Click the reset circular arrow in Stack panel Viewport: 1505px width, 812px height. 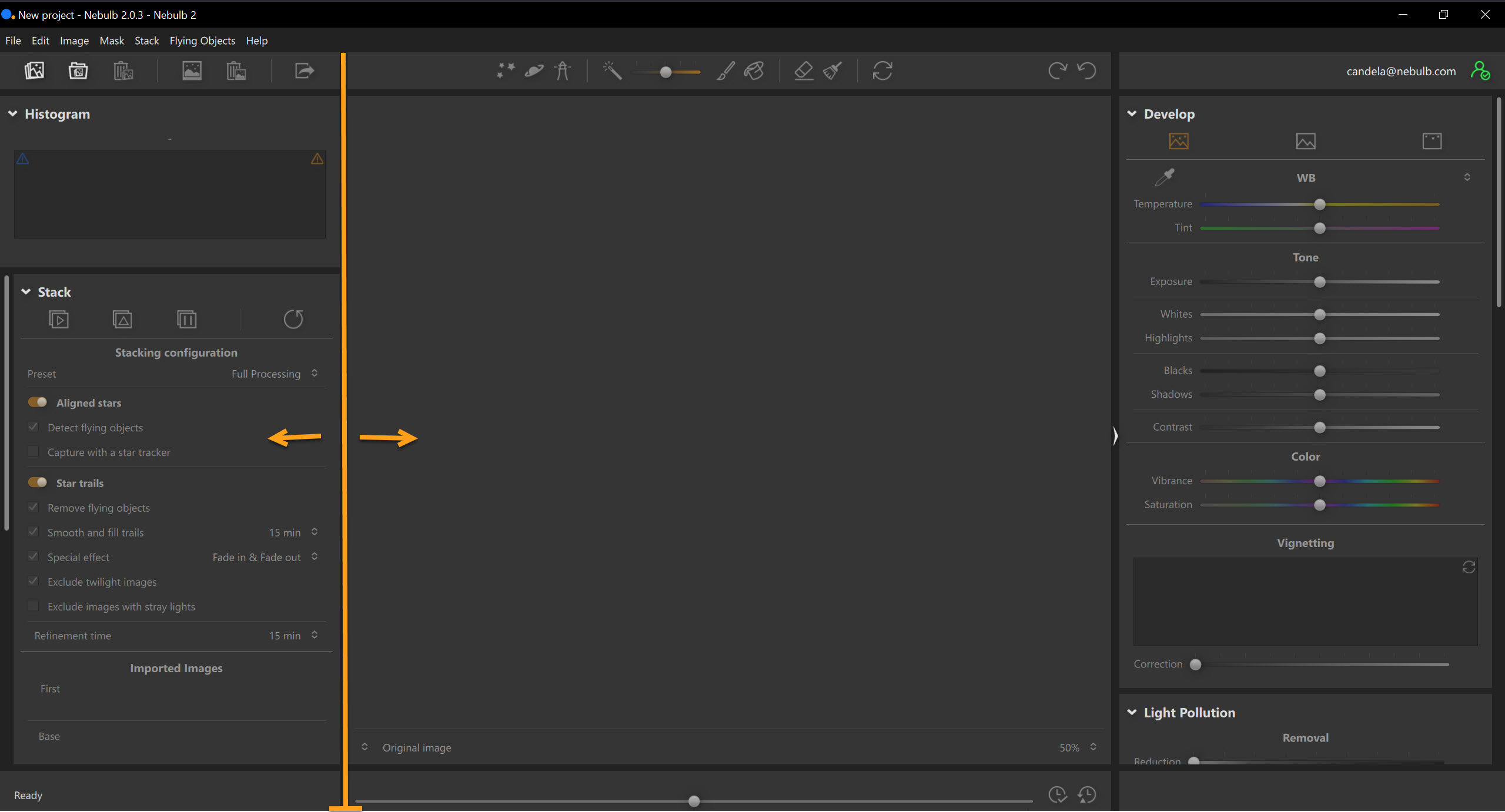pos(293,319)
